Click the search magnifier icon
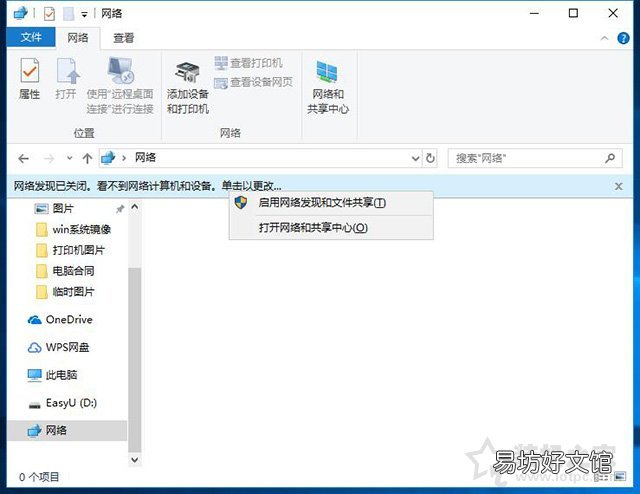Screen dimensions: 640x494 (611, 158)
